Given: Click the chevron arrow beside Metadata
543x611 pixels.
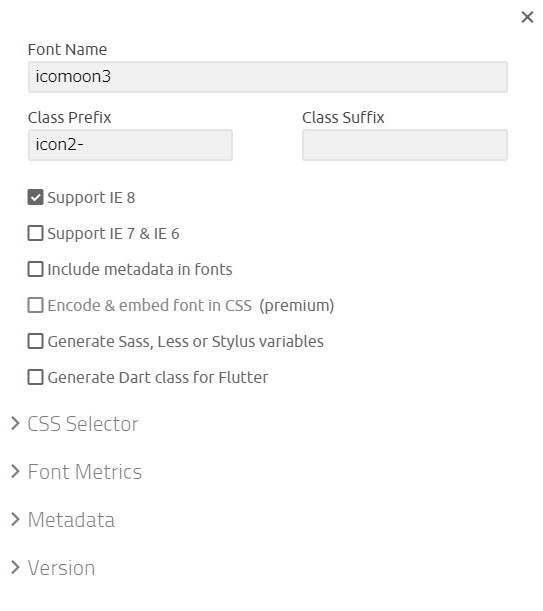Looking at the screenshot, I should (15, 519).
